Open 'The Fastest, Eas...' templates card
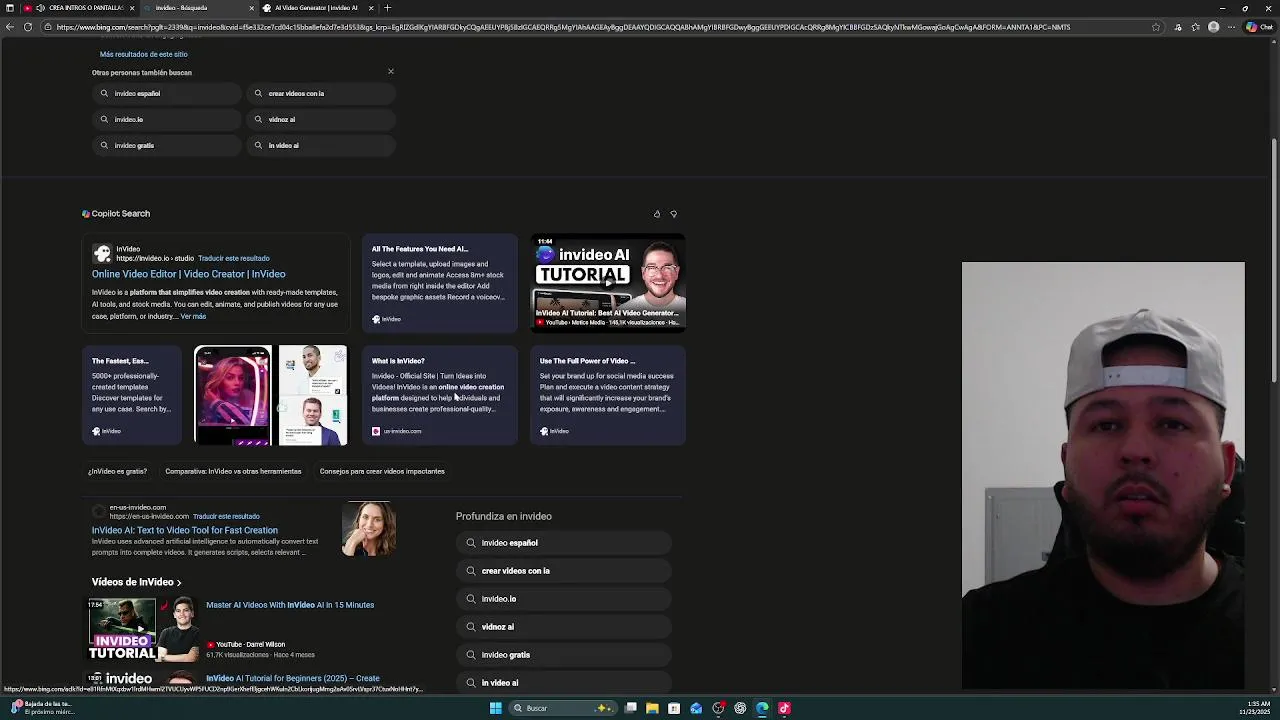Viewport: 1280px width, 720px height. (x=132, y=395)
